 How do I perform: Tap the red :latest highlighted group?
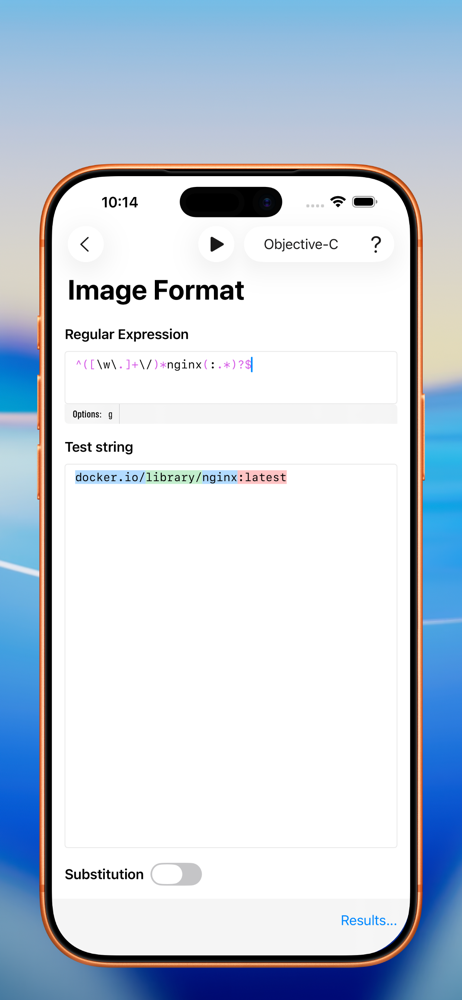click(x=263, y=477)
